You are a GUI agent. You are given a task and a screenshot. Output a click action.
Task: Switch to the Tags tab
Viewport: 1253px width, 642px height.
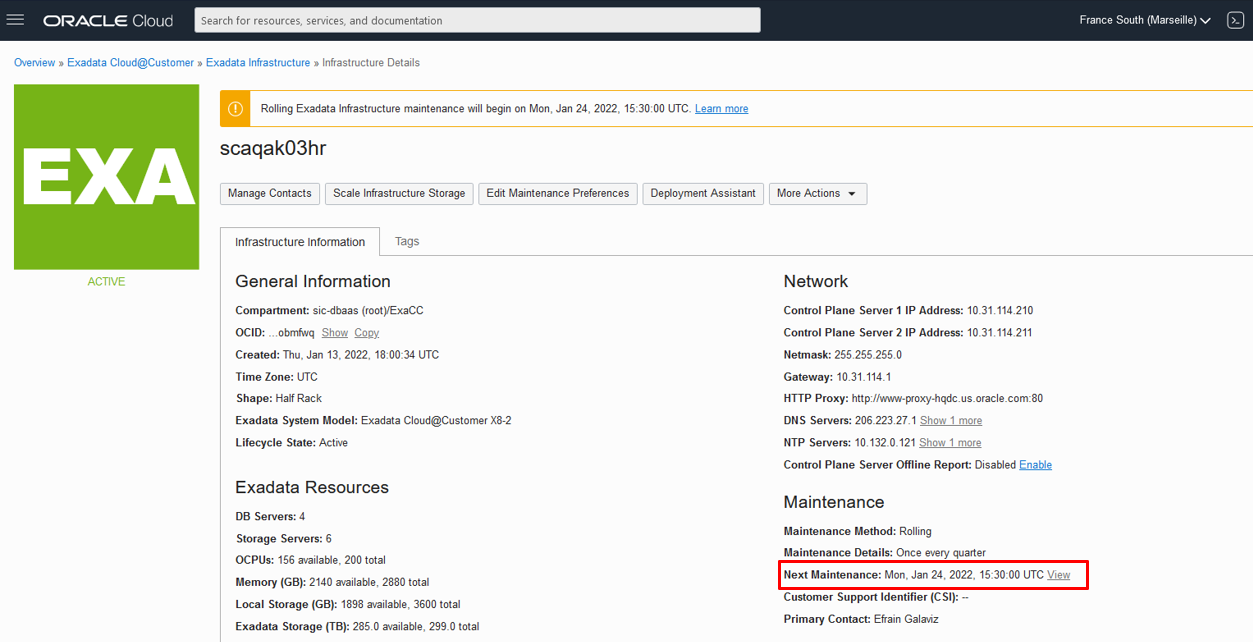tap(407, 241)
